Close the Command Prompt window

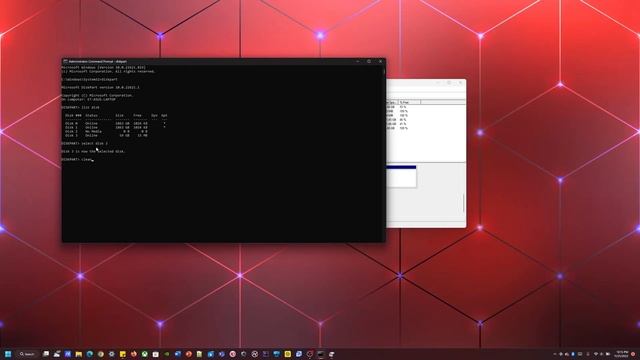380,61
